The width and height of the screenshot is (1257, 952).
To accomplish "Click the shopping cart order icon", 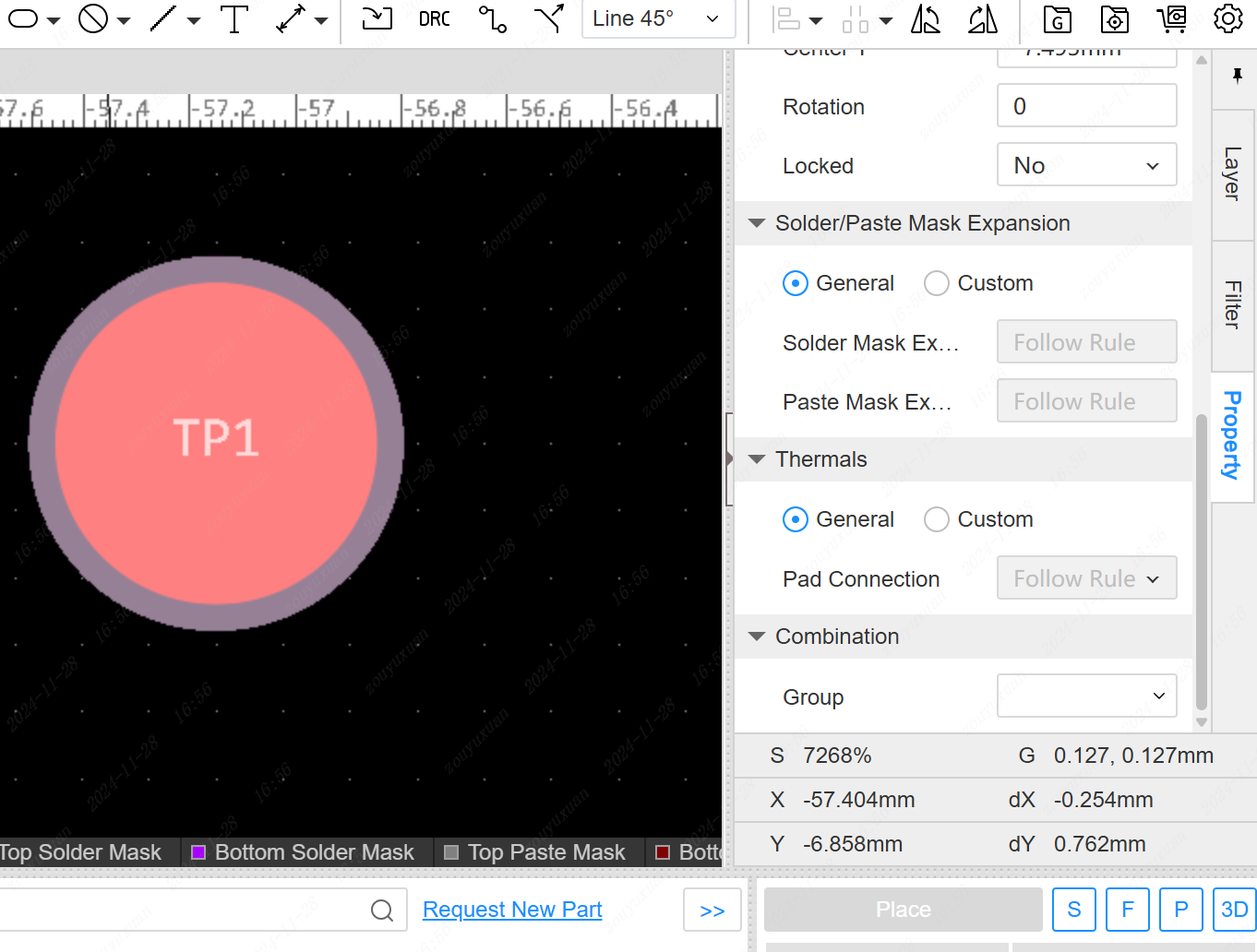I will 1171,19.
